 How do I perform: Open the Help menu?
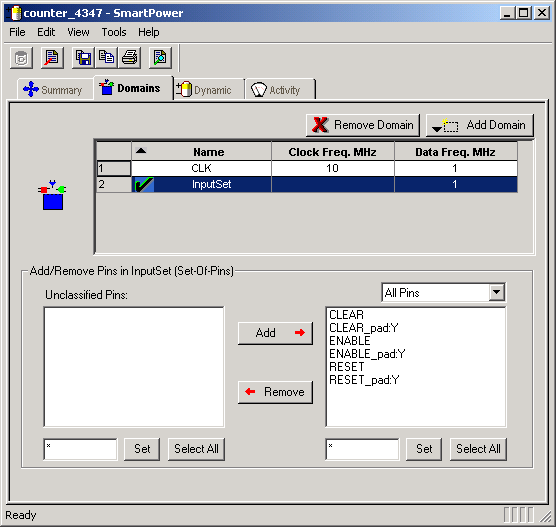pos(149,32)
